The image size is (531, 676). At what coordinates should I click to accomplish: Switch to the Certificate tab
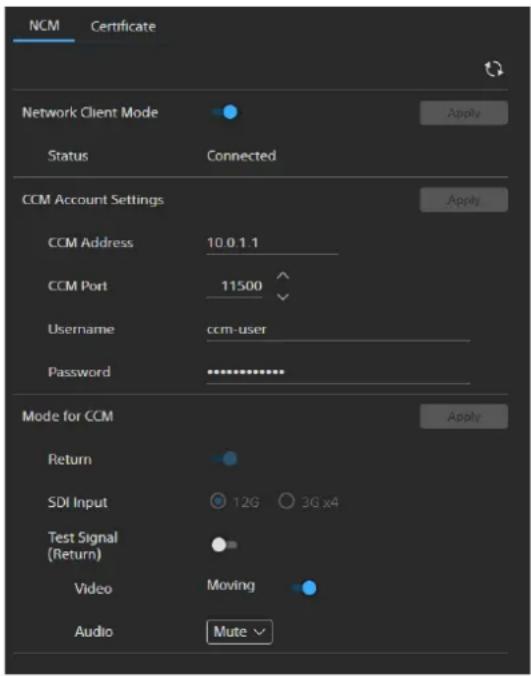click(x=123, y=26)
